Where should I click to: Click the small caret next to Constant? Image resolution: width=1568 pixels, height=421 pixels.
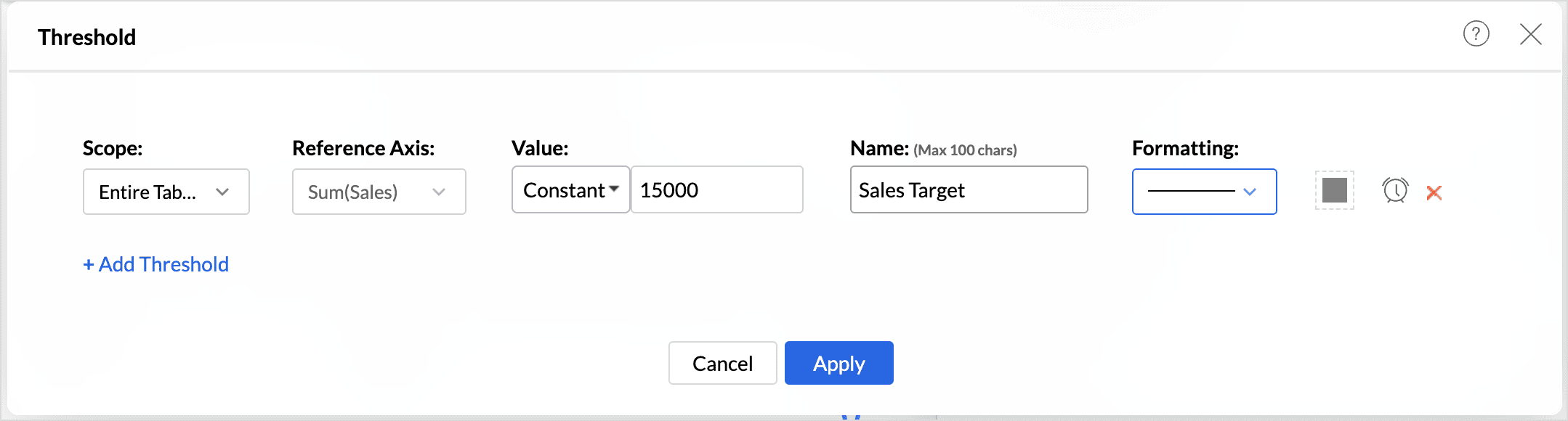tap(614, 189)
